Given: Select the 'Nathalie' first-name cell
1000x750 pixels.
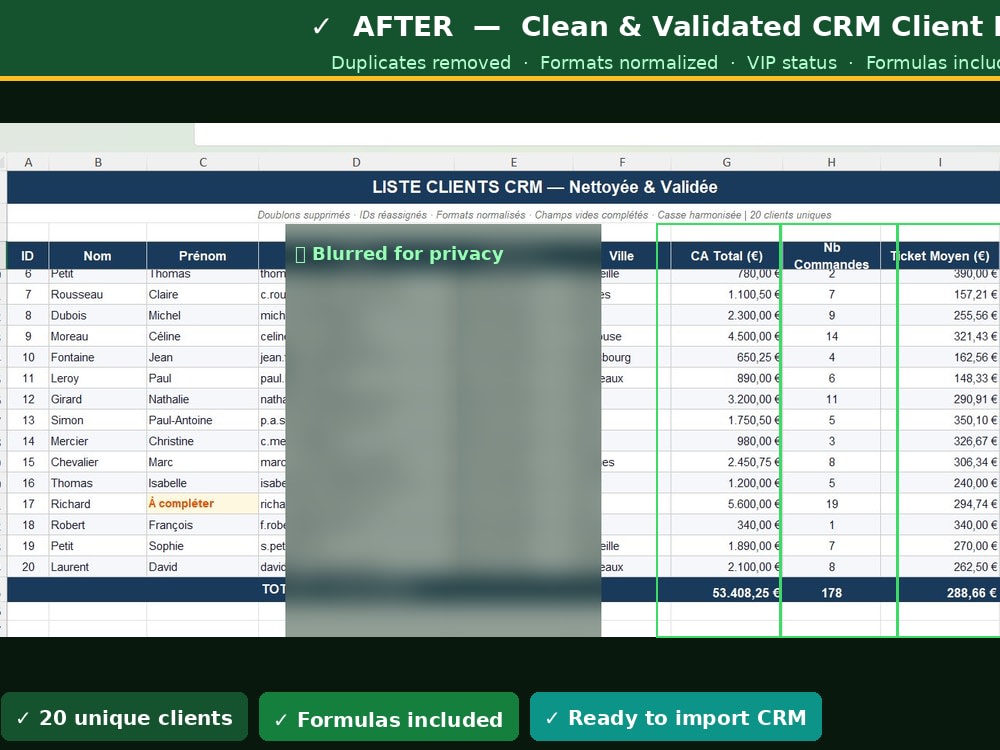Looking at the screenshot, I should 203,399.
